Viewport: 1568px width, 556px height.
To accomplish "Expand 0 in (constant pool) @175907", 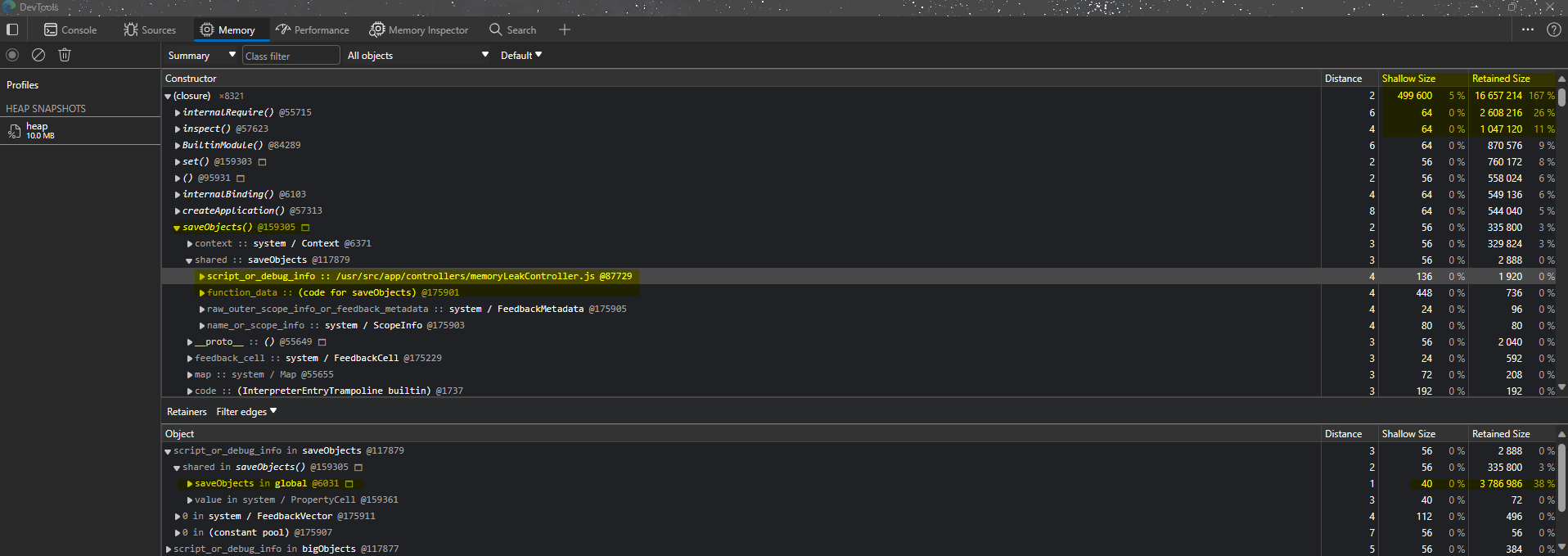I will click(x=178, y=533).
